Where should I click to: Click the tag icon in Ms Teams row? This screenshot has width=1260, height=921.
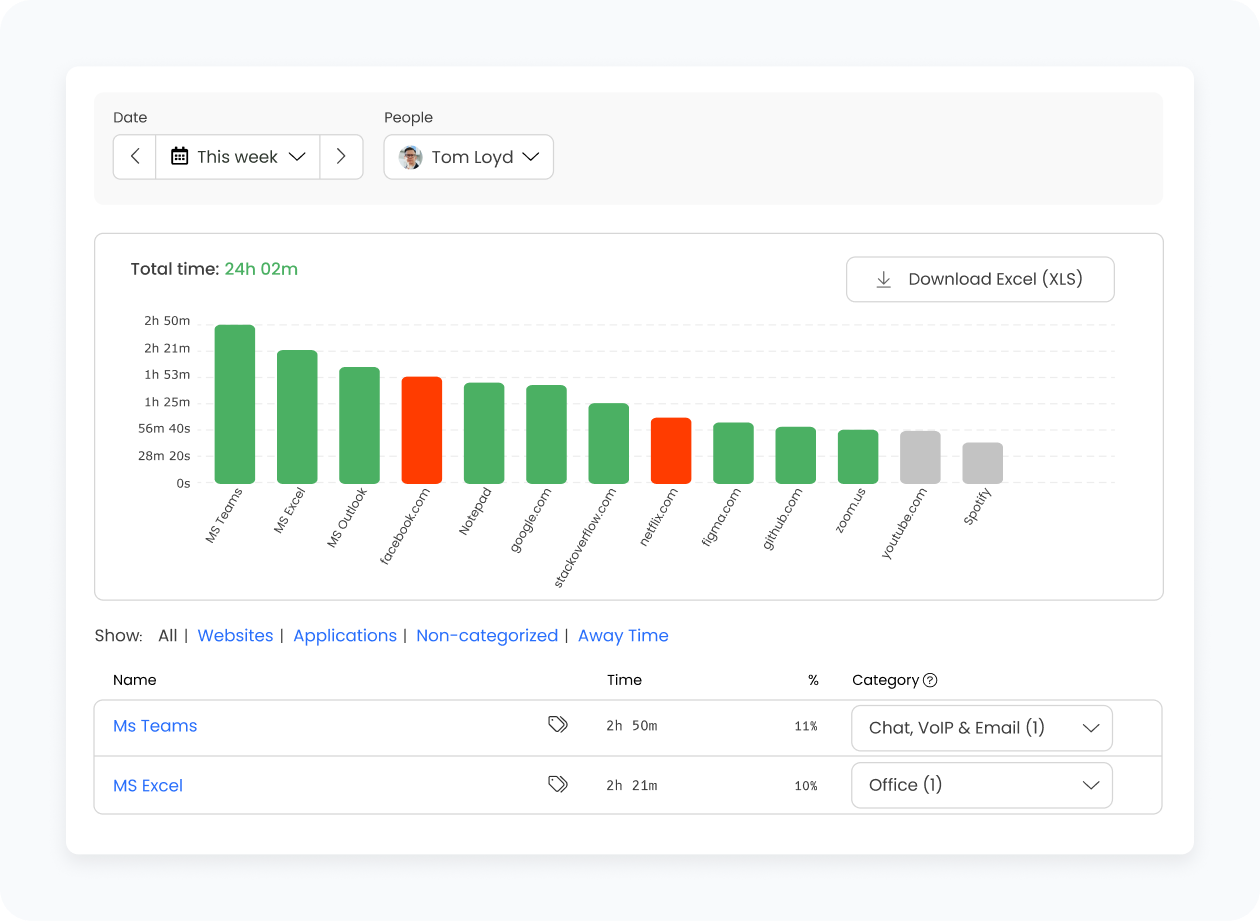click(x=558, y=725)
